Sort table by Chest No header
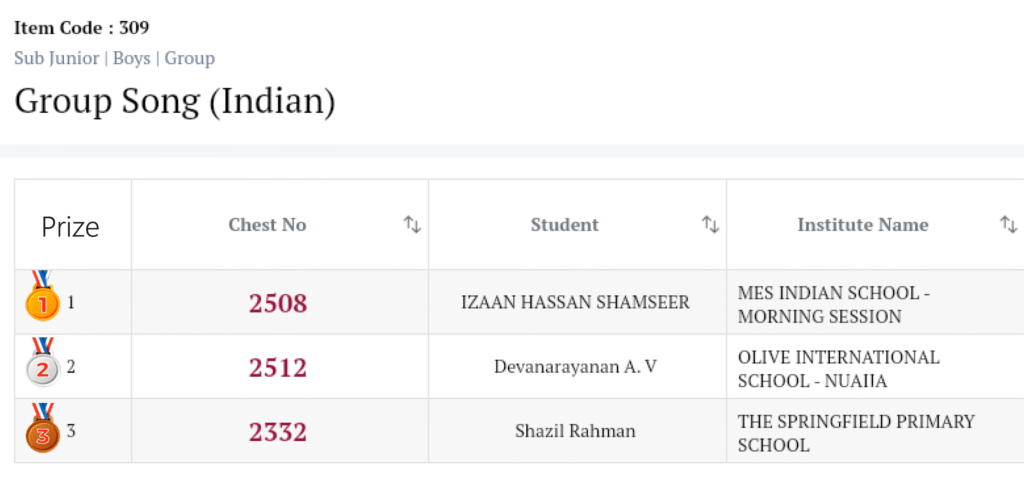Screen dimensions: 1024x489 pos(267,225)
